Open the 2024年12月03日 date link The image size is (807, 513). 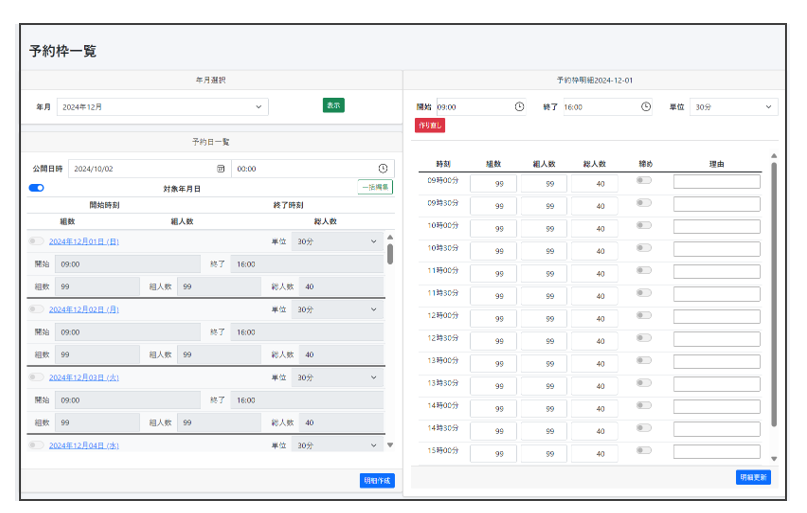[84, 377]
